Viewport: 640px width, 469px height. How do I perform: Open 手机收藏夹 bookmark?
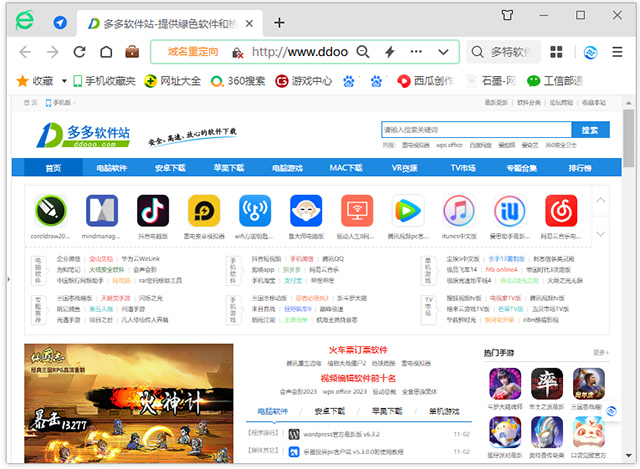pos(104,81)
